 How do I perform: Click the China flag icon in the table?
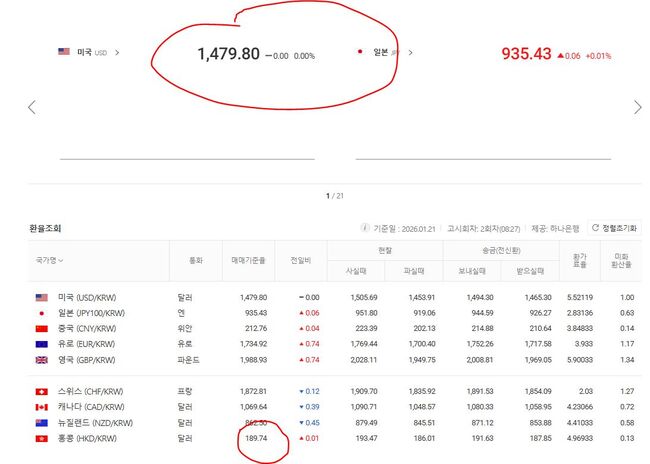click(42, 327)
